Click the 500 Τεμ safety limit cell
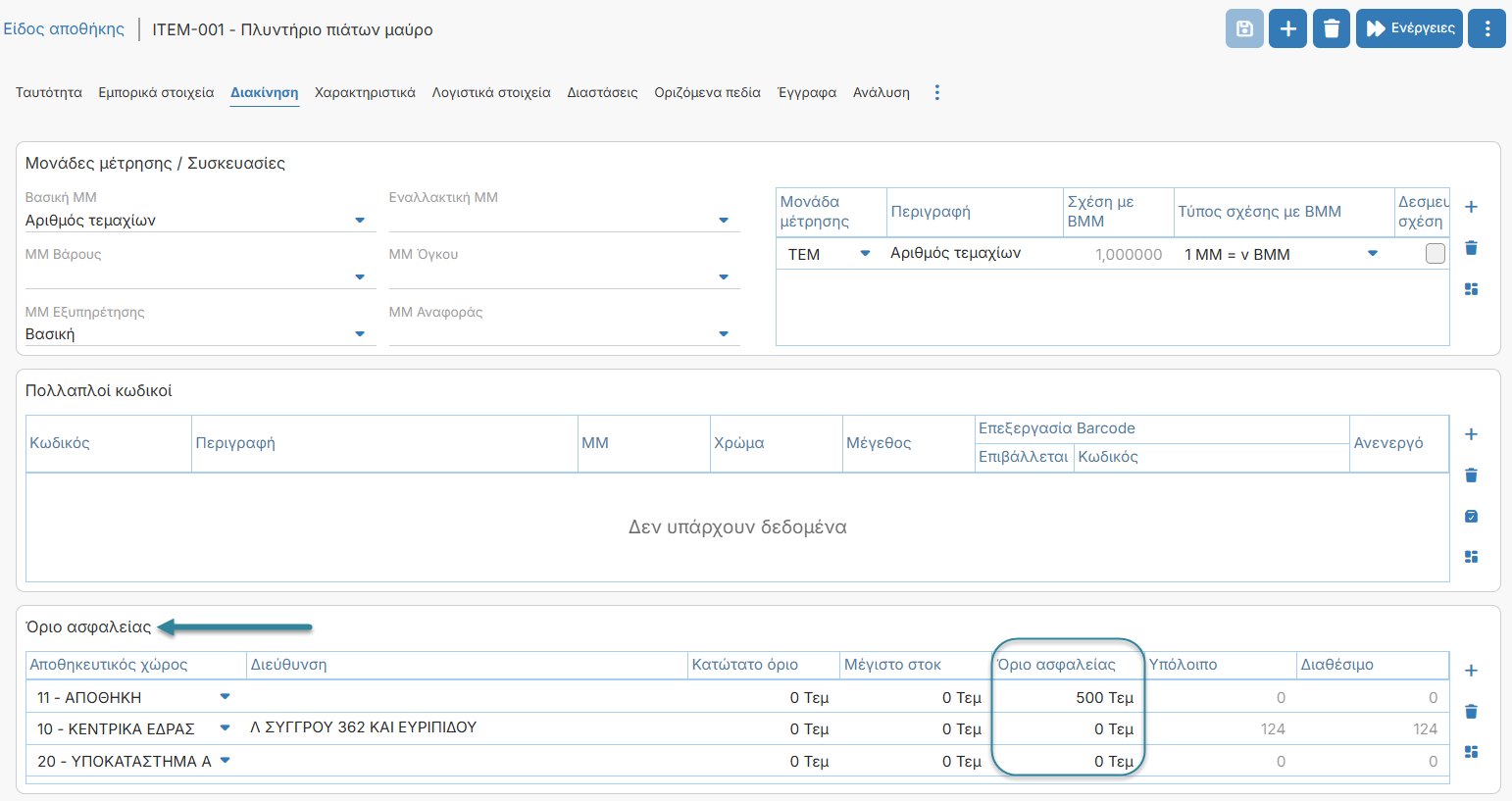This screenshot has height=801, width=1512. pos(1067,697)
